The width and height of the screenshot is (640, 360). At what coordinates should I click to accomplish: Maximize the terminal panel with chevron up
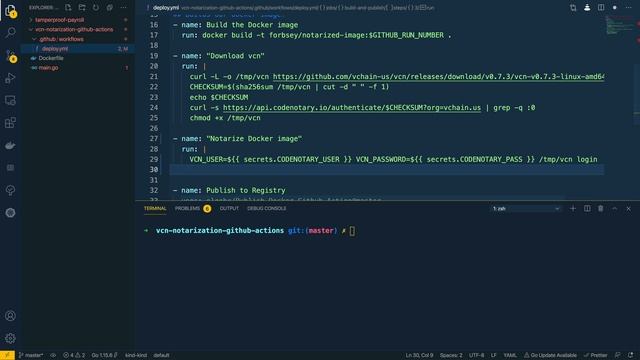pos(615,209)
